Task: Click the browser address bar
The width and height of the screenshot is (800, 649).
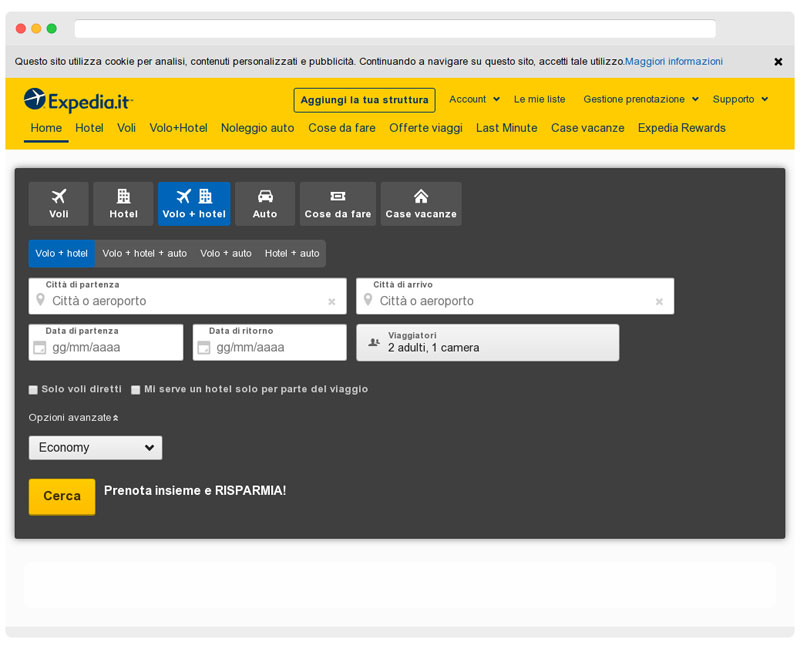Action: 395,29
